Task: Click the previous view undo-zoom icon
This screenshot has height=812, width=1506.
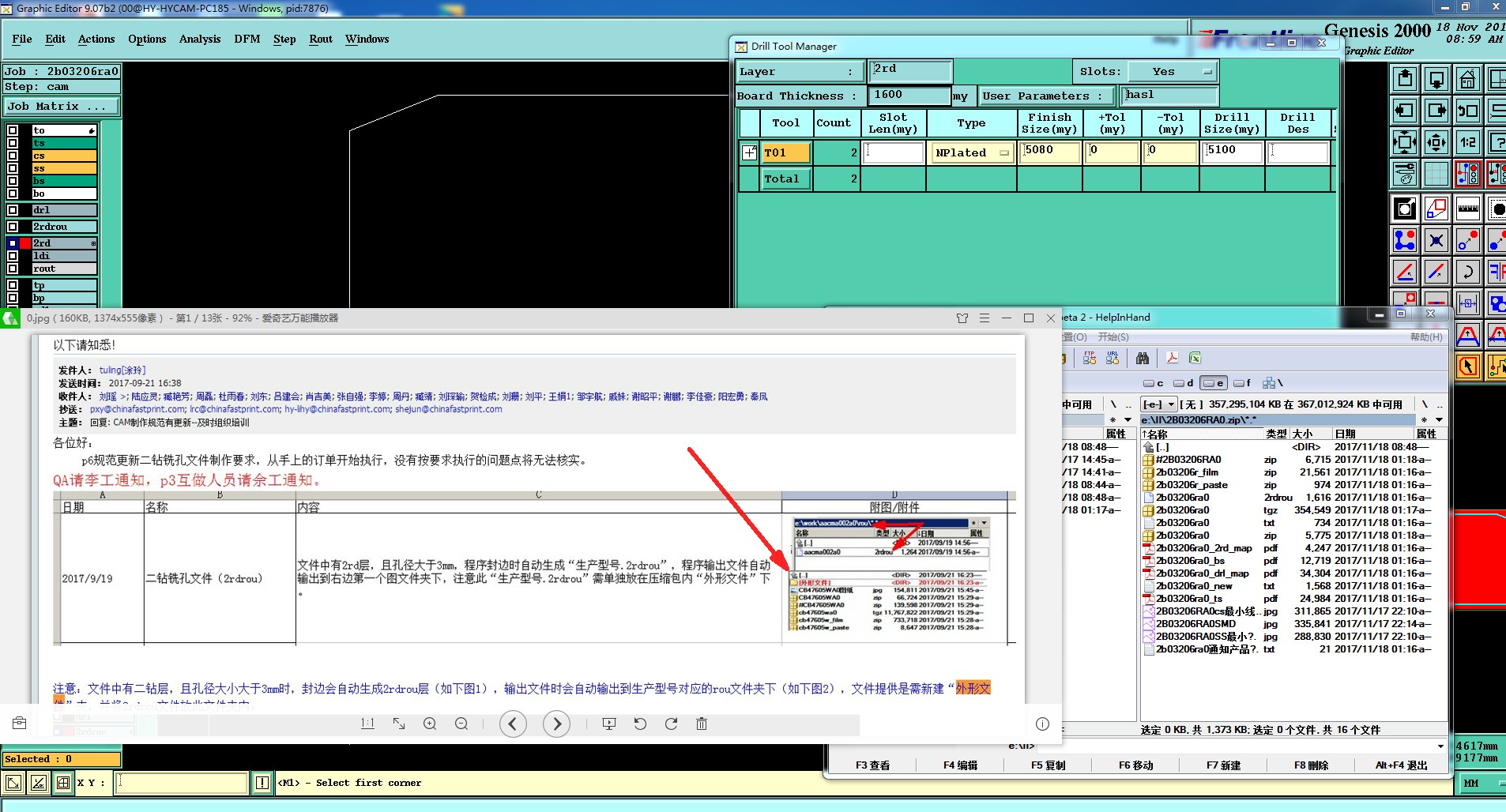Action: point(1467,111)
